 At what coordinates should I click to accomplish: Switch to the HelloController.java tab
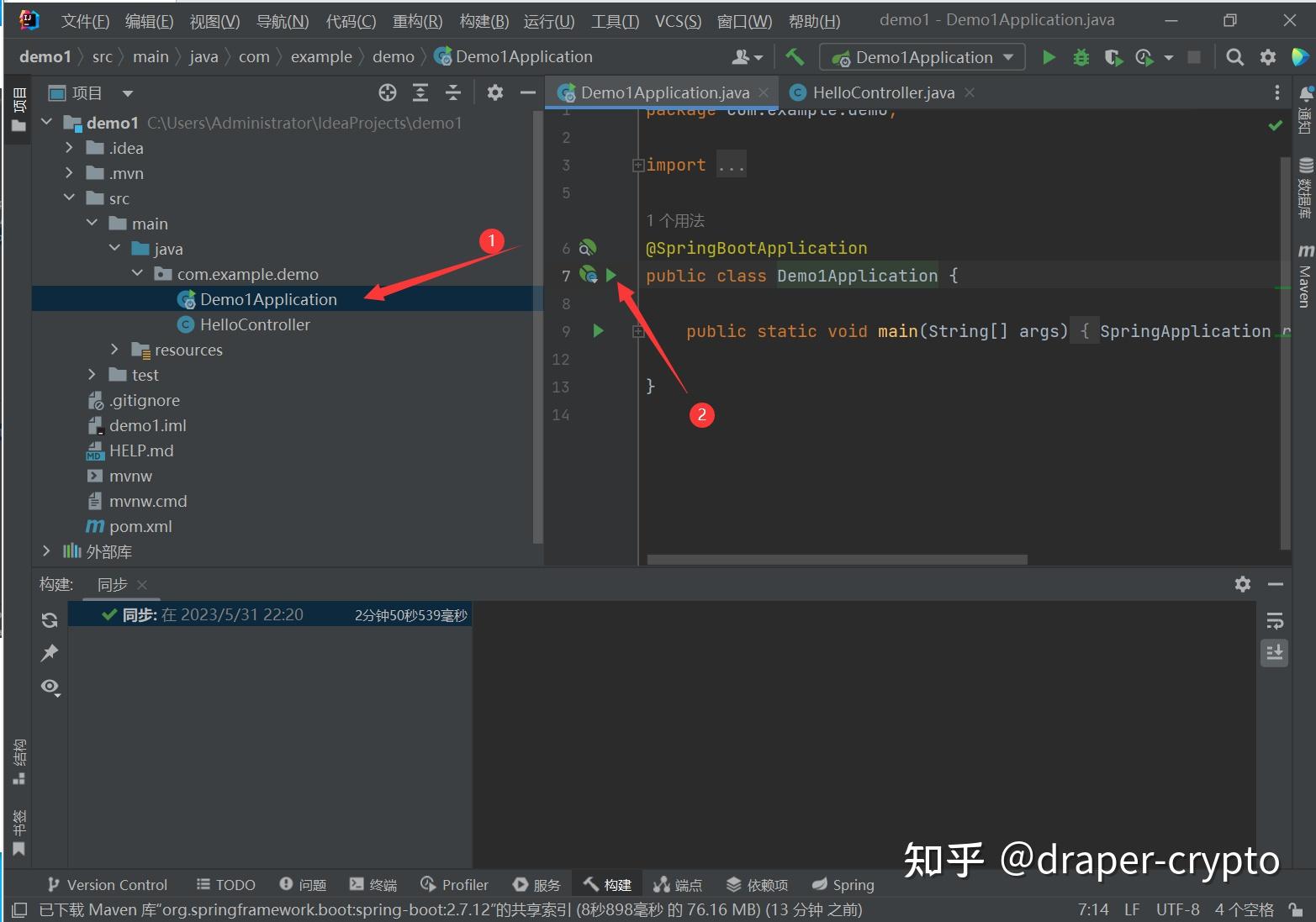(x=883, y=92)
